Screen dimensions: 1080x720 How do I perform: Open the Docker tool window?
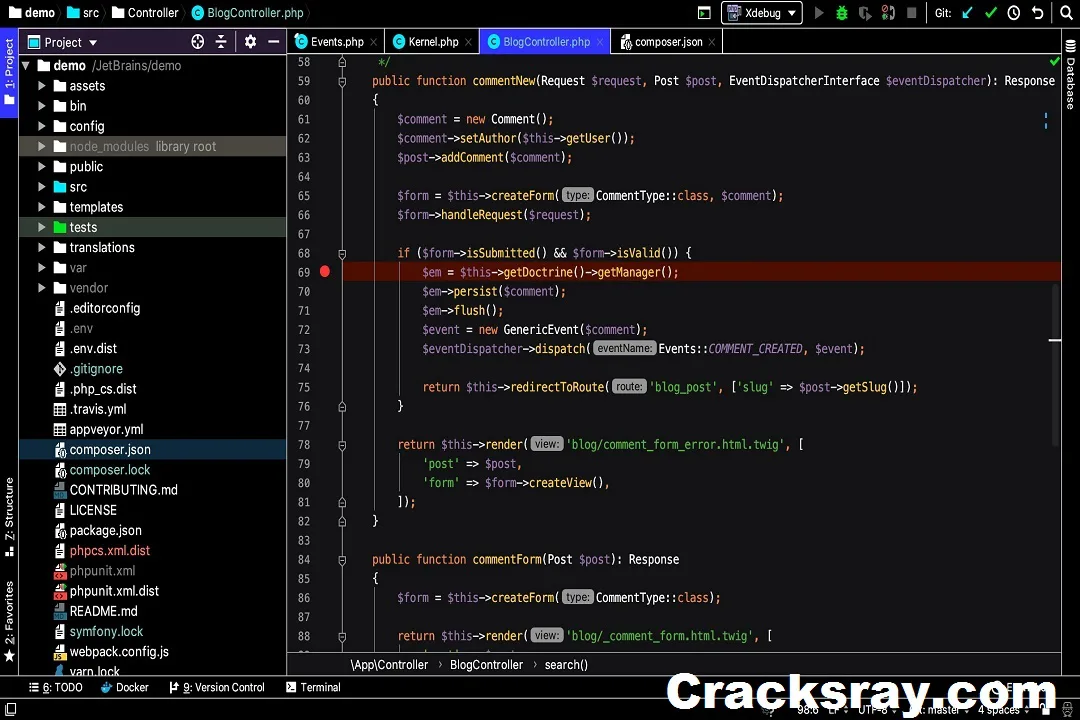[x=125, y=687]
